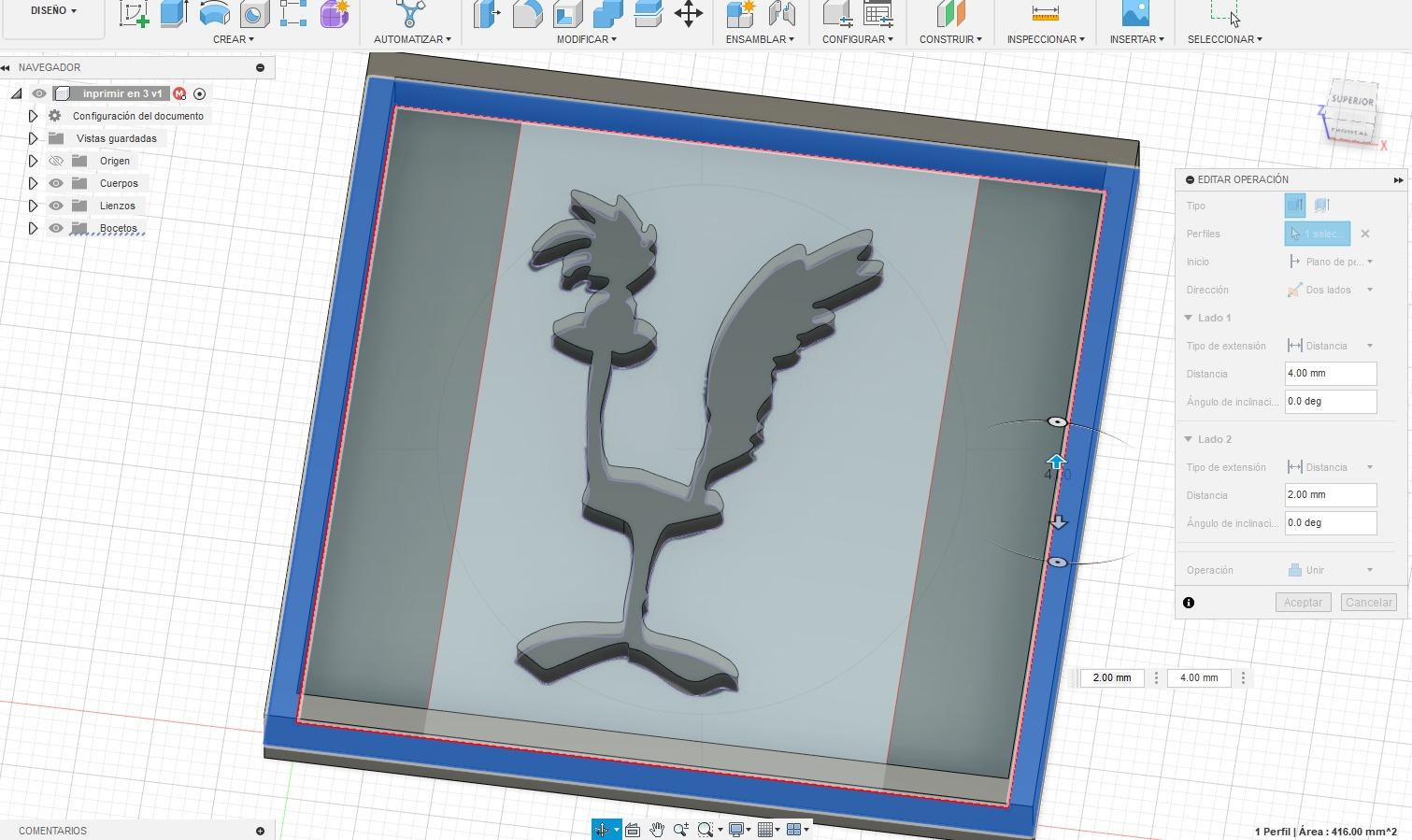Image resolution: width=1412 pixels, height=840 pixels.
Task: Collapse the Navegador panel with minus button
Action: pos(260,67)
